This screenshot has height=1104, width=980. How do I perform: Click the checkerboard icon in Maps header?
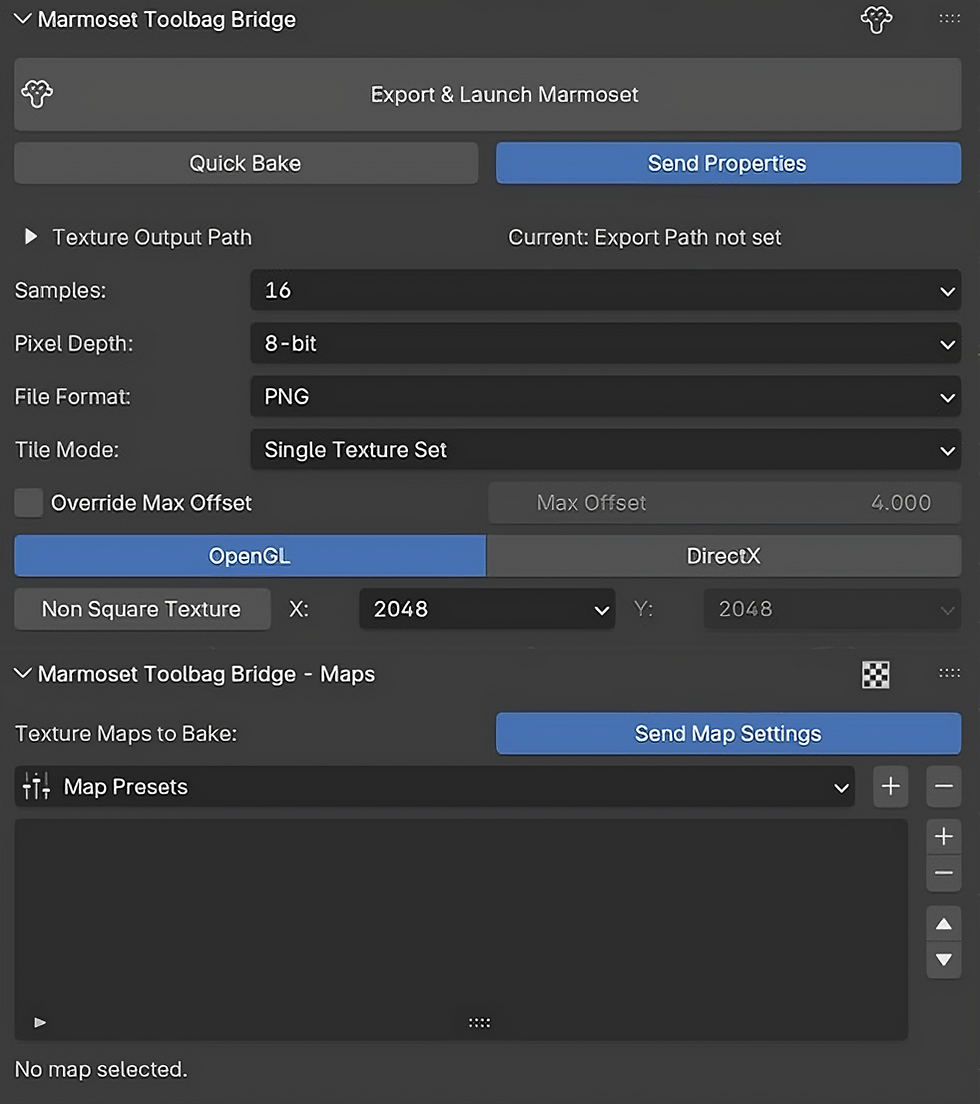[x=875, y=674]
